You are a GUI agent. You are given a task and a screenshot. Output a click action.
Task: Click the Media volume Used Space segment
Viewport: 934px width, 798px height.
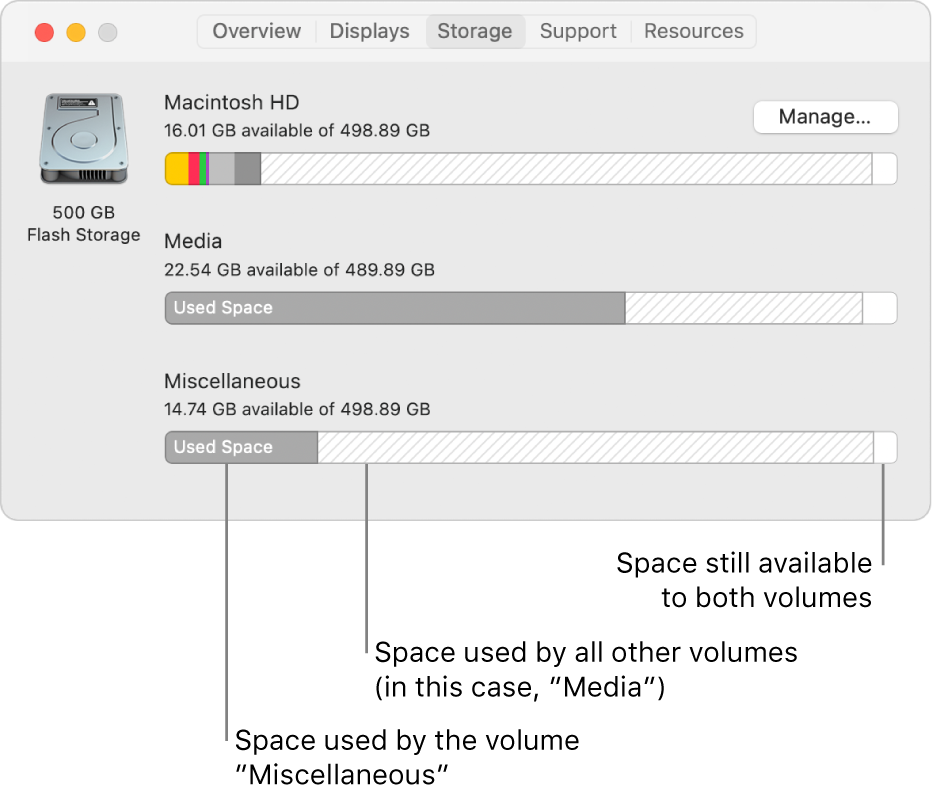(x=395, y=308)
